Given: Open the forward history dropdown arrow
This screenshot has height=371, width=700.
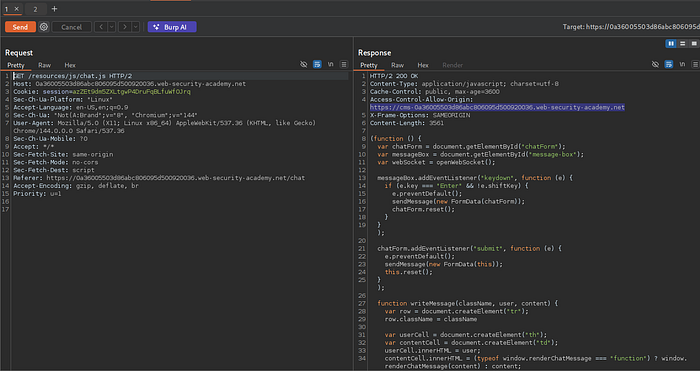Looking at the screenshot, I should pyautogui.click(x=136, y=27).
